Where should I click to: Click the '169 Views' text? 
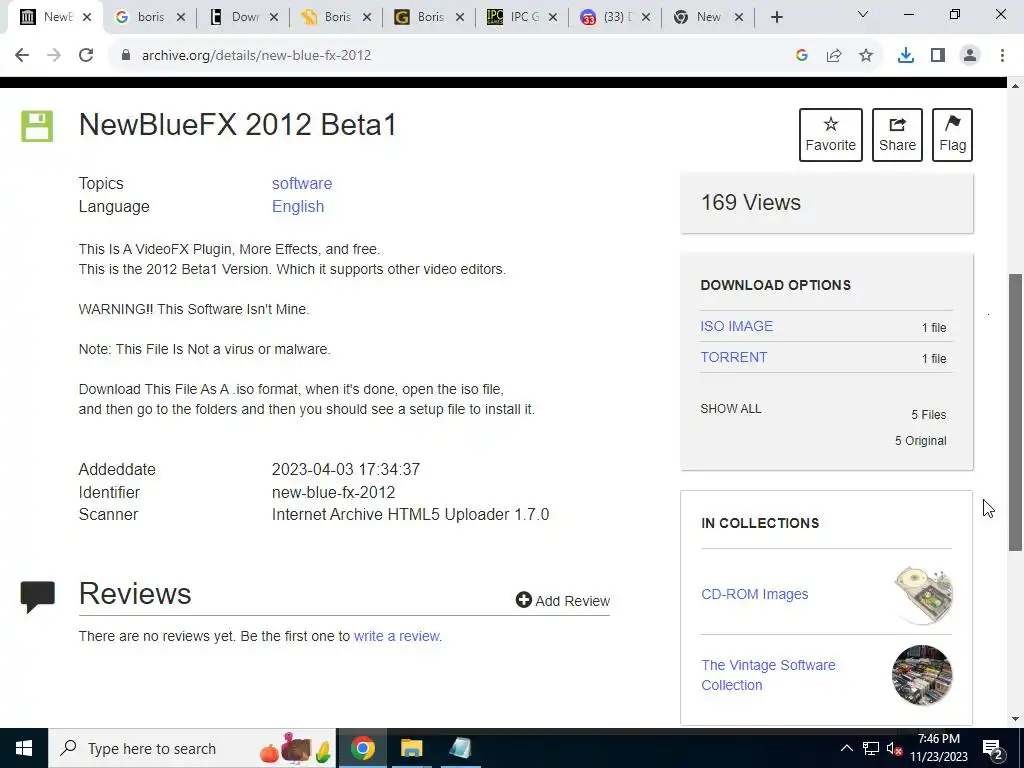pos(750,202)
